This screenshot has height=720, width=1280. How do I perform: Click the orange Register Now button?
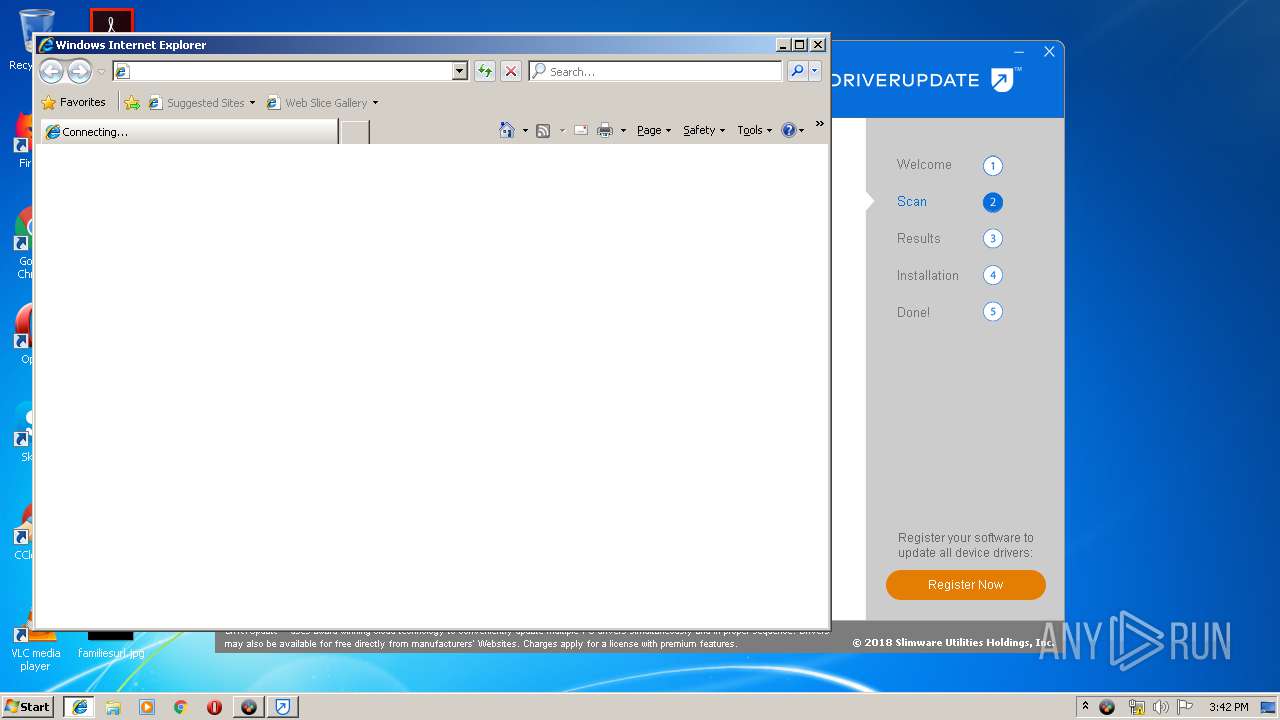[x=966, y=585]
